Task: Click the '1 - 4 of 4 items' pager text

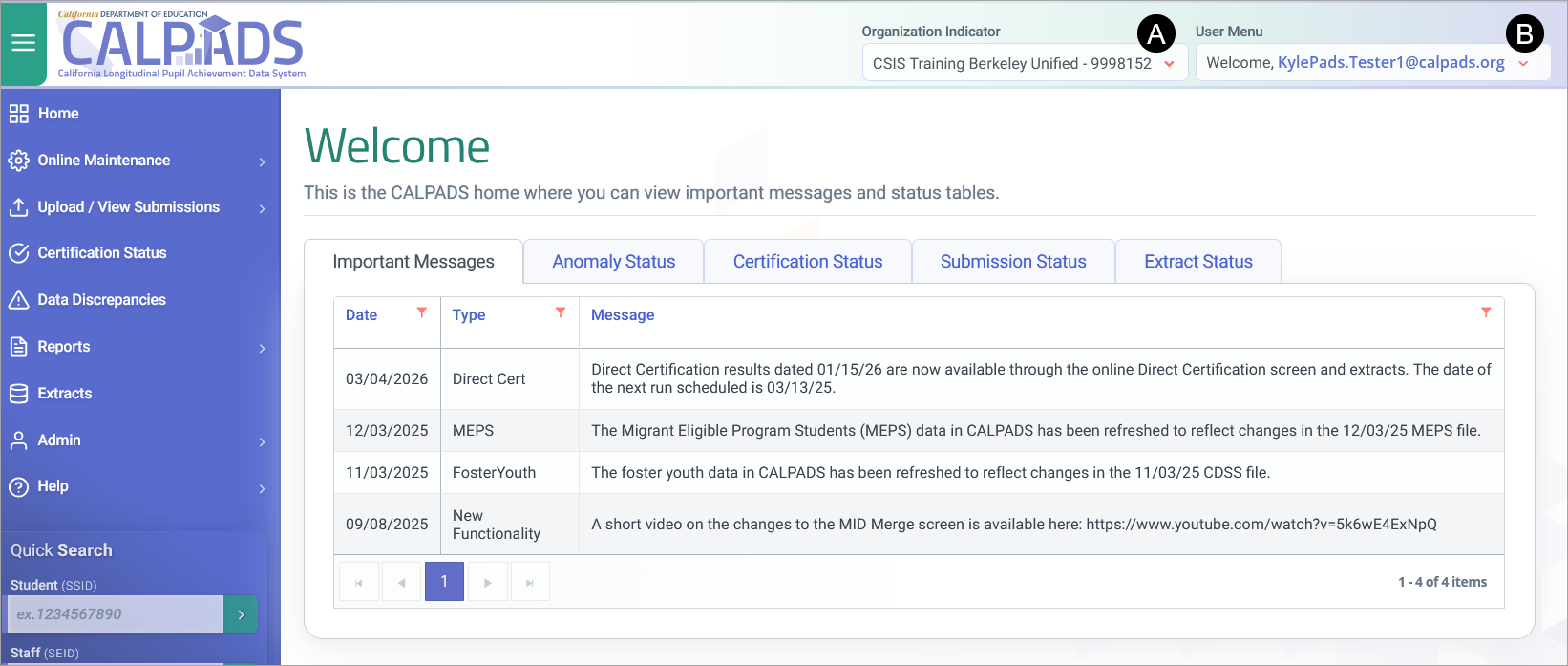Action: (1443, 582)
